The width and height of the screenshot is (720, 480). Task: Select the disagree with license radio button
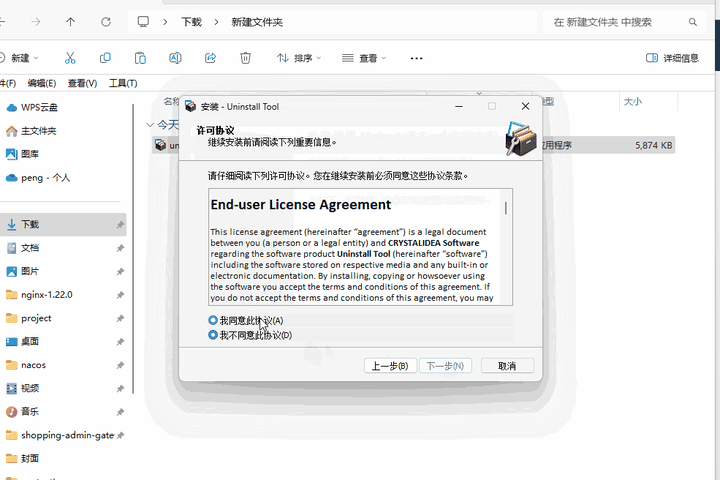tap(213, 335)
